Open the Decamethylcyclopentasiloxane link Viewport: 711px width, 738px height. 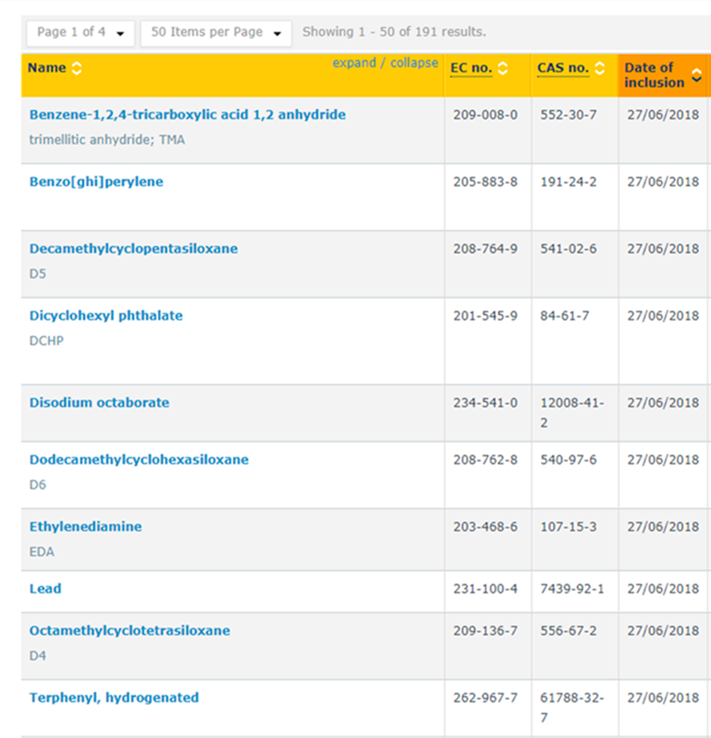coord(133,249)
